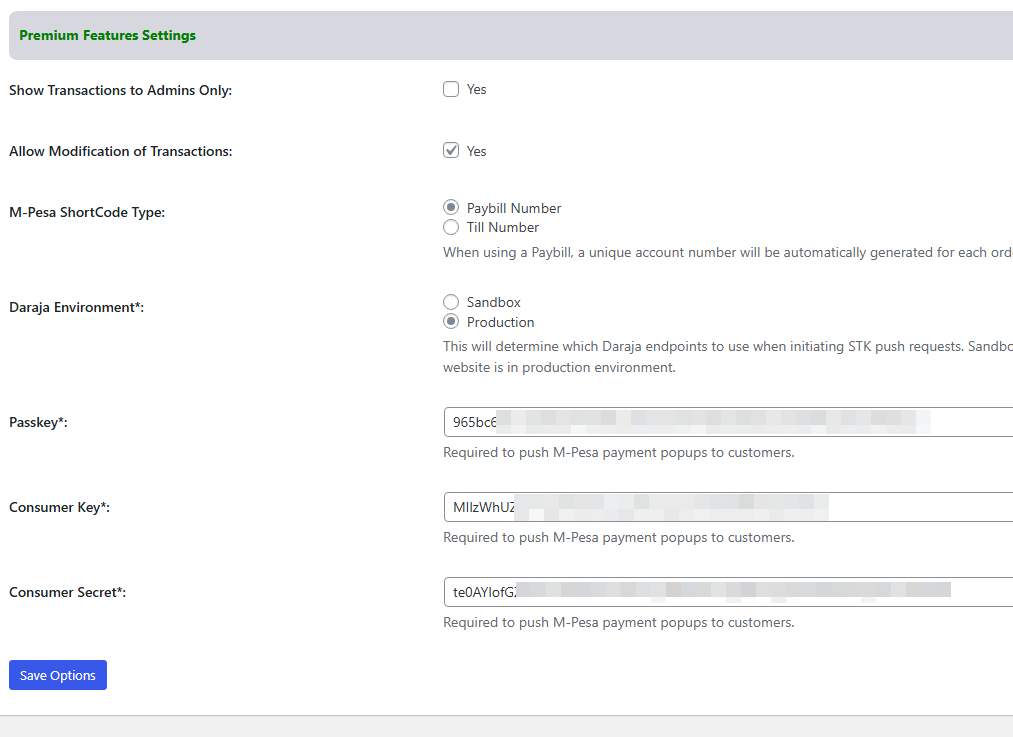Select Paybill Number radio option
Image resolution: width=1013 pixels, height=737 pixels.
pos(451,207)
